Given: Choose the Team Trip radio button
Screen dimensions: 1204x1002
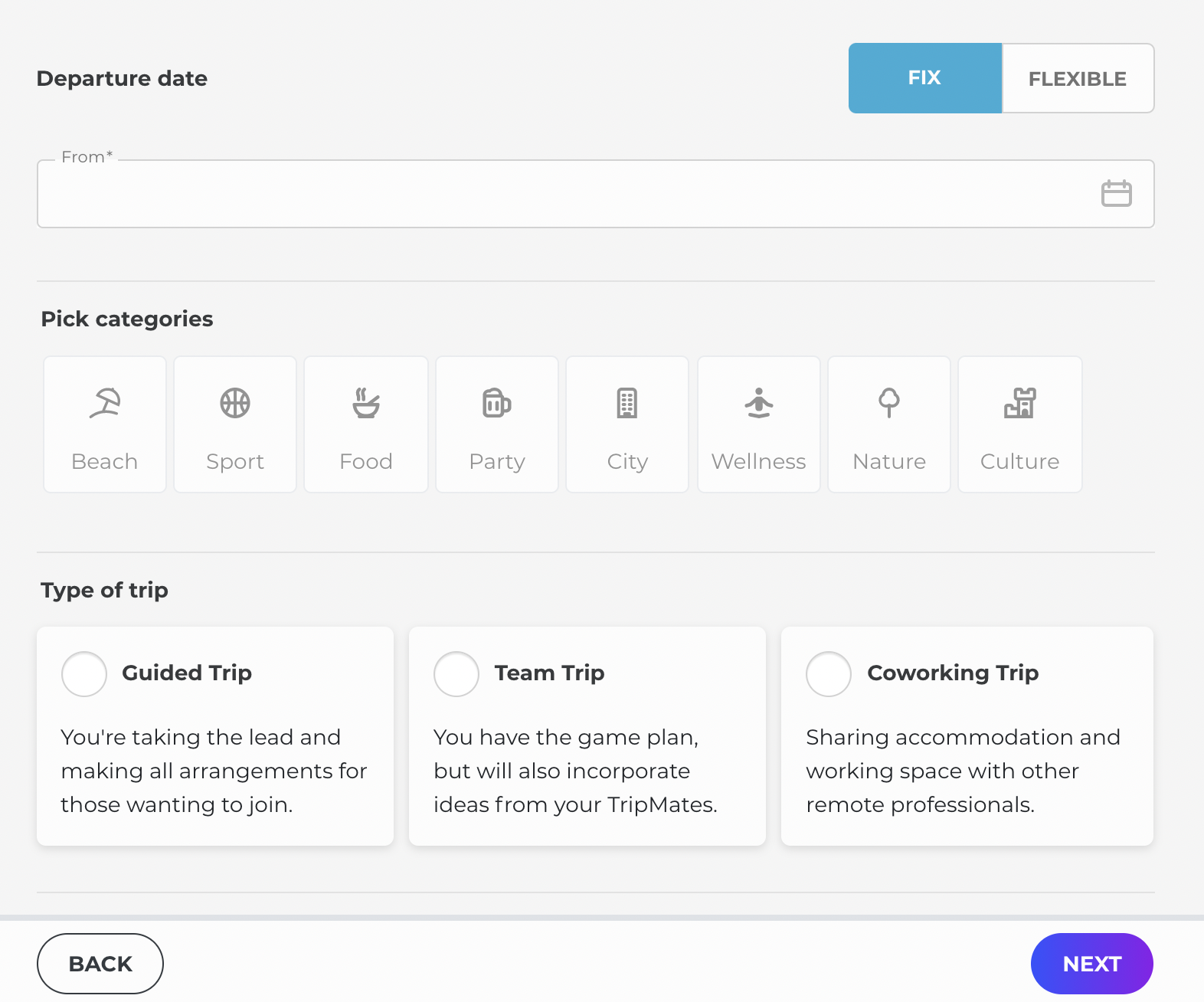Looking at the screenshot, I should pos(456,674).
